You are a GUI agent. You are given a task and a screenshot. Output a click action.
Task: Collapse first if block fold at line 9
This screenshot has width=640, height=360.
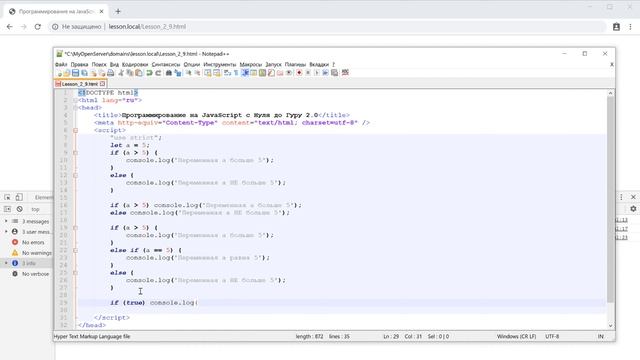[x=76, y=153]
